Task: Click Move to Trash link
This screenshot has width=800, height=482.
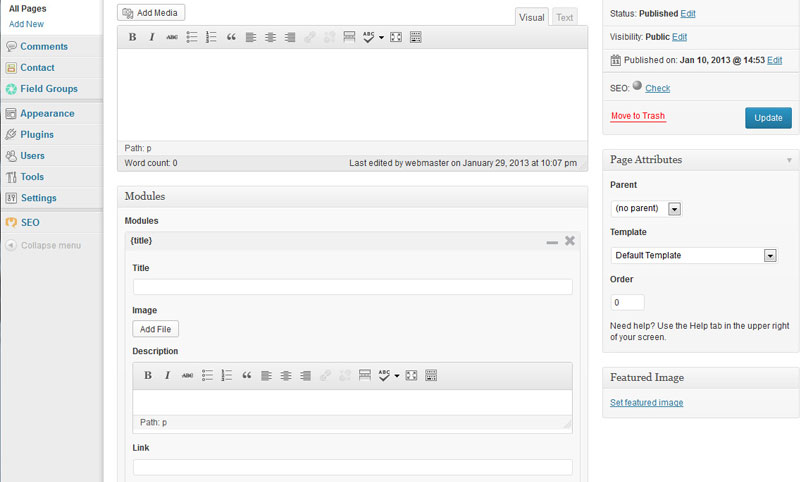Action: 638,116
